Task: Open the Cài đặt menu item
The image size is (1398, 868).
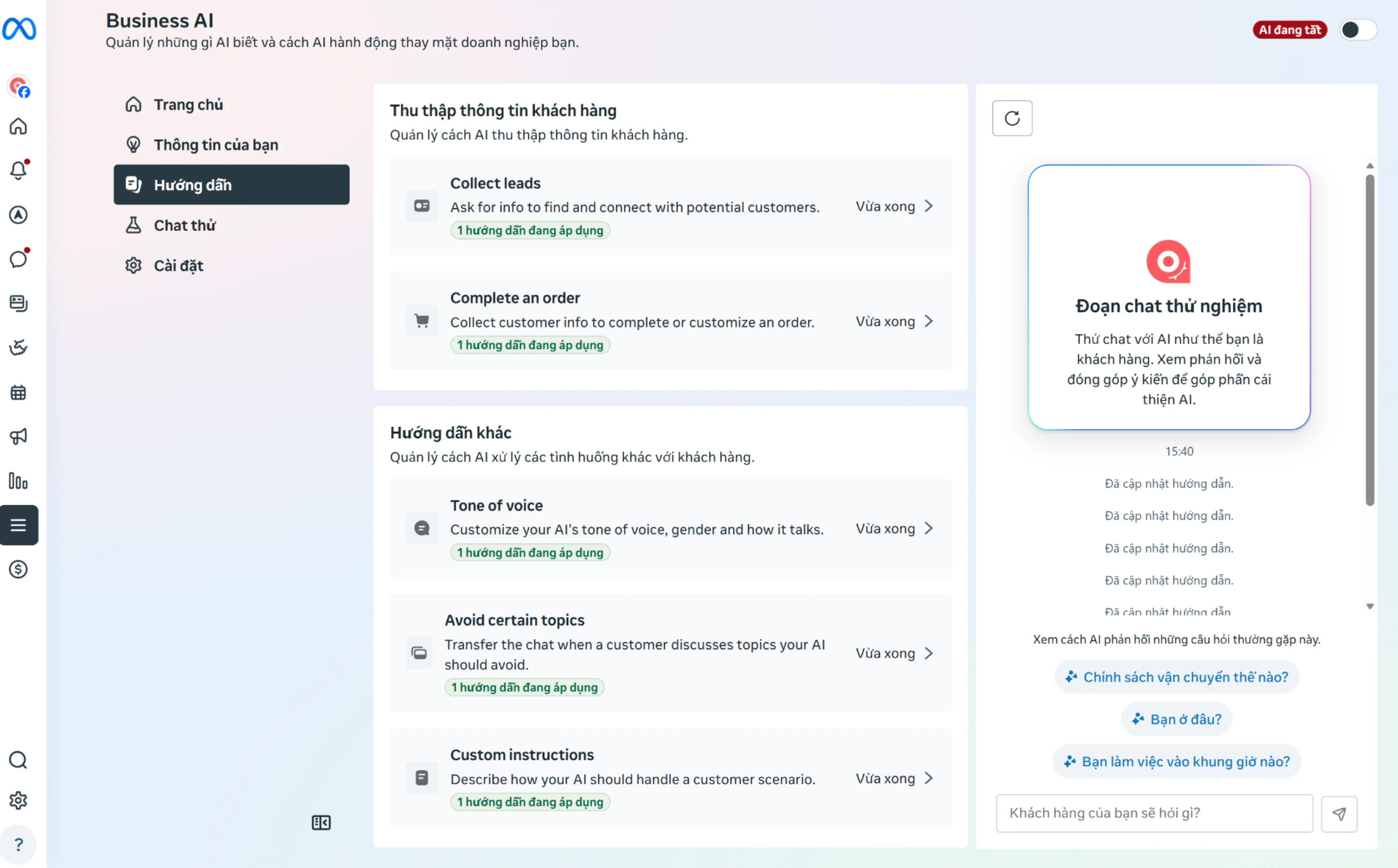Action: [231, 265]
